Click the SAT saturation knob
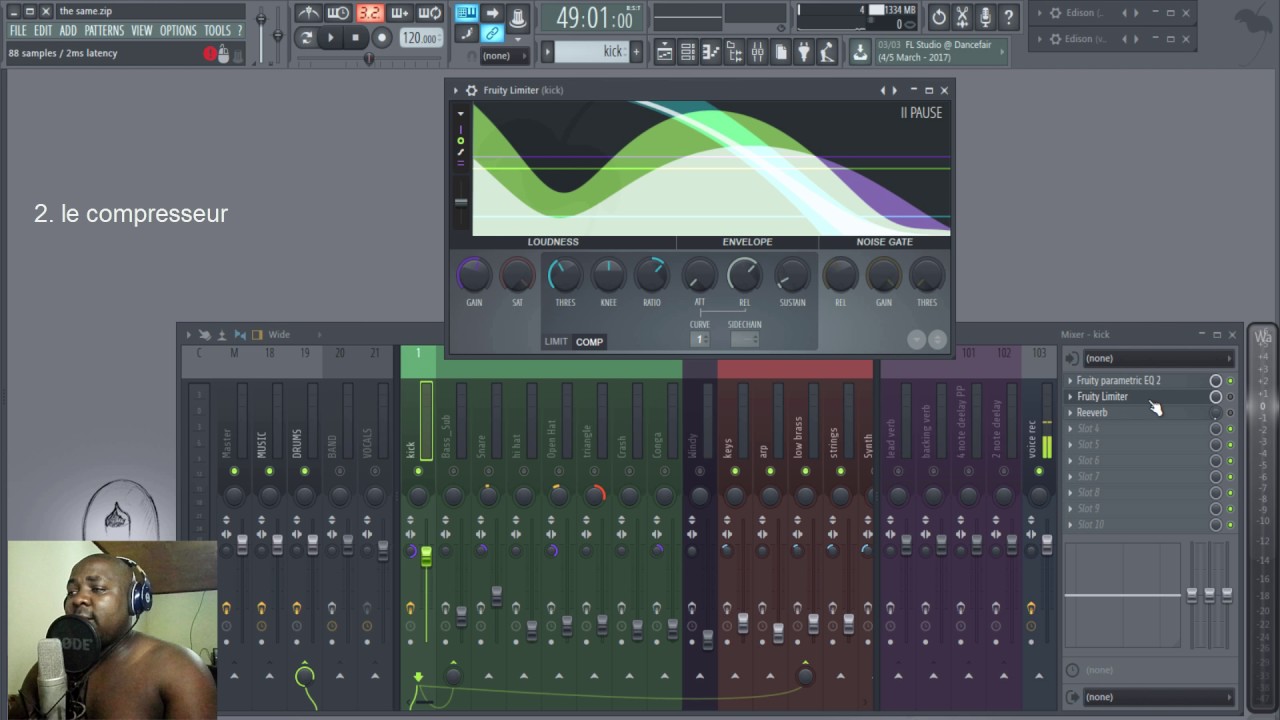Viewport: 1280px width, 720px height. 517,275
